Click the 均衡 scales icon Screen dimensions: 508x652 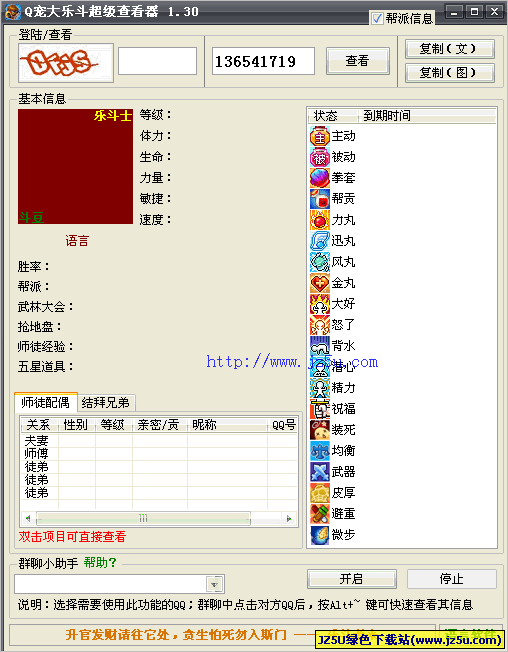(320, 451)
